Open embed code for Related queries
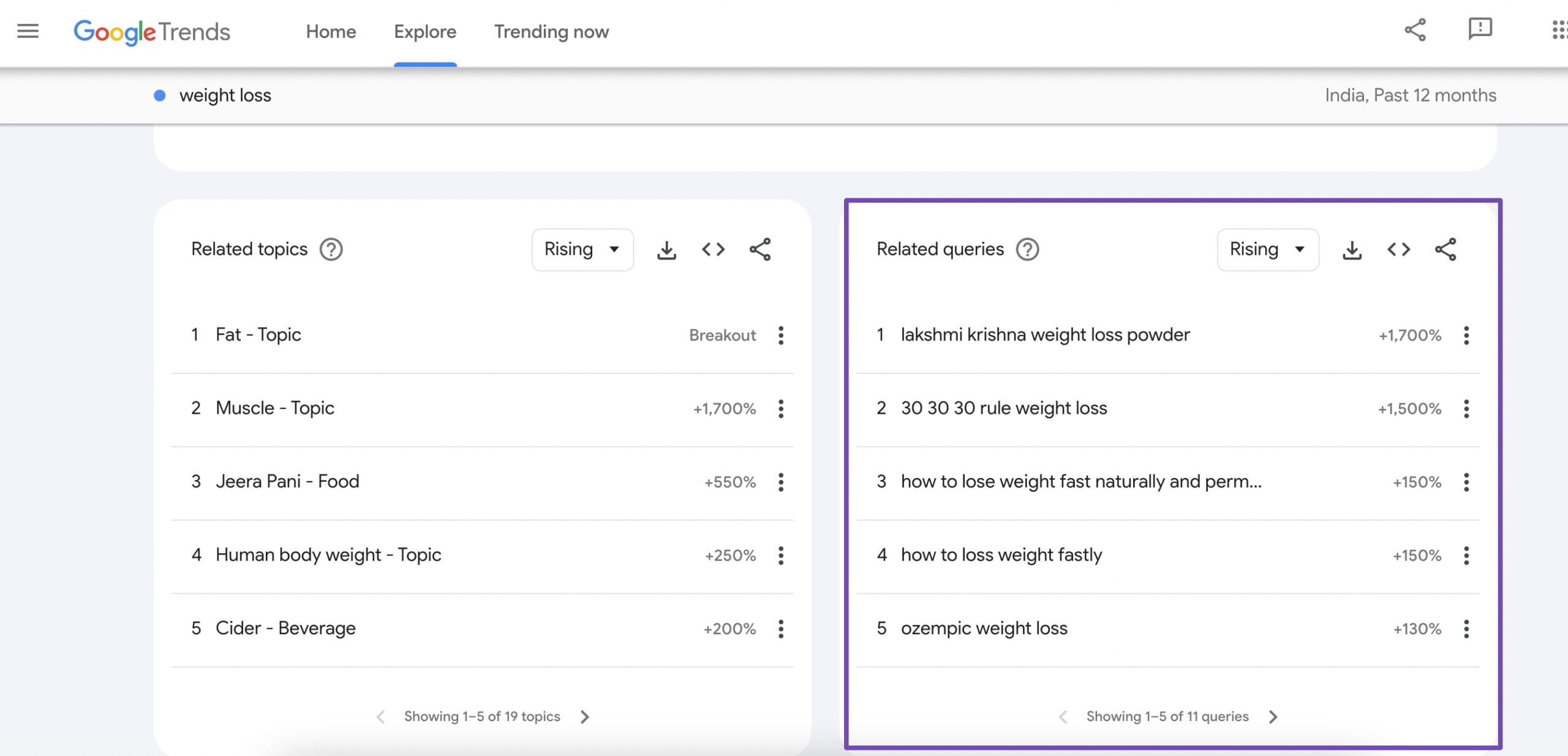 click(1398, 250)
